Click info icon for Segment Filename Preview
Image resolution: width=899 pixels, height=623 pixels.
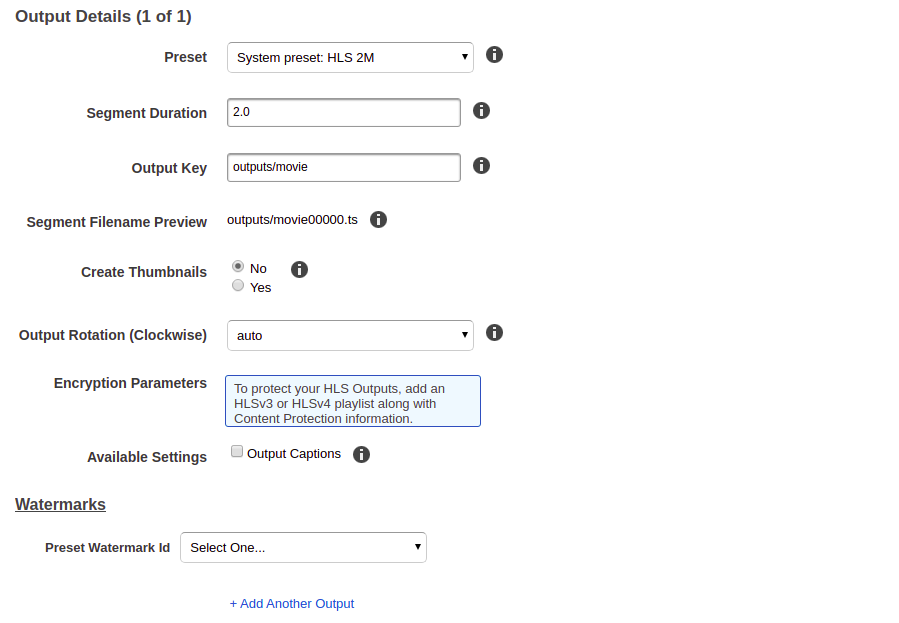(378, 220)
